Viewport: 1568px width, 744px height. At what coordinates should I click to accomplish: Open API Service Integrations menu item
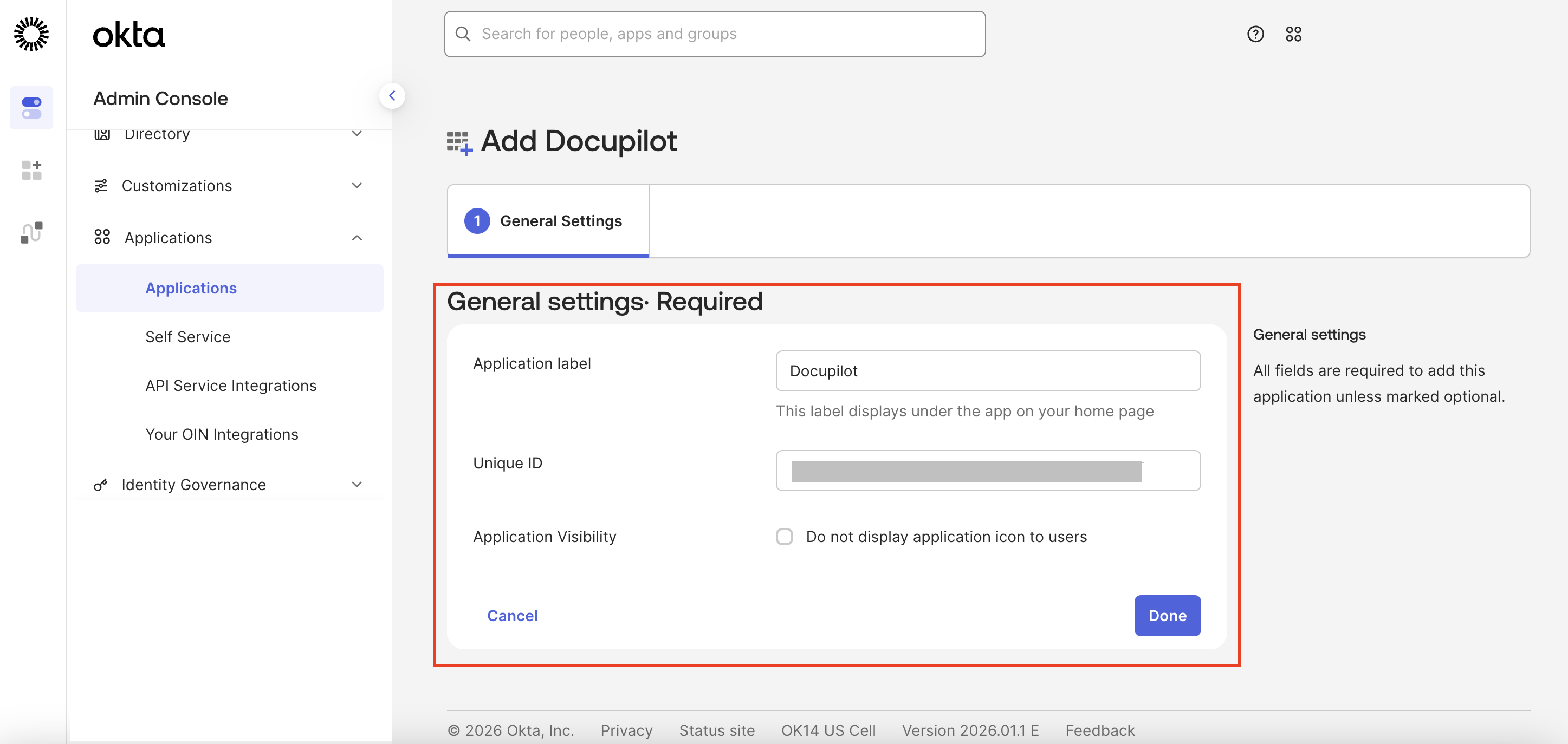pyautogui.click(x=231, y=386)
